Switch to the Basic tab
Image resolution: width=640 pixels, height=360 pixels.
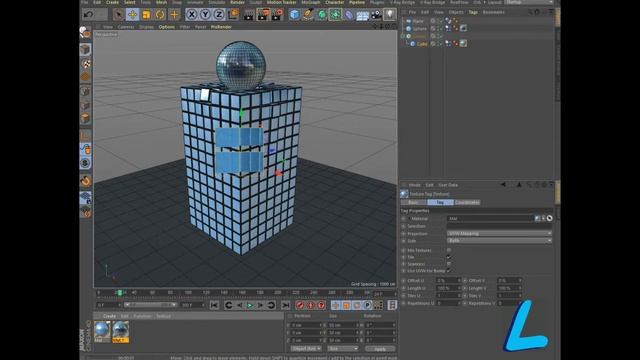413,202
